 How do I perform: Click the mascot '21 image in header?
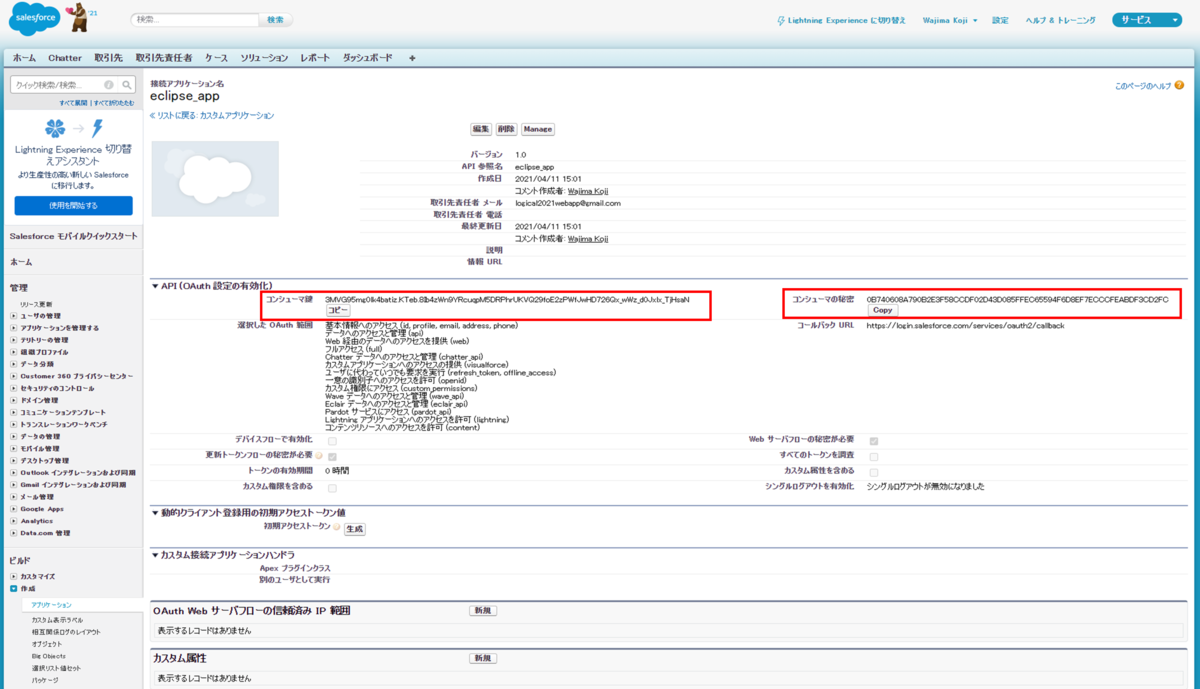click(83, 16)
